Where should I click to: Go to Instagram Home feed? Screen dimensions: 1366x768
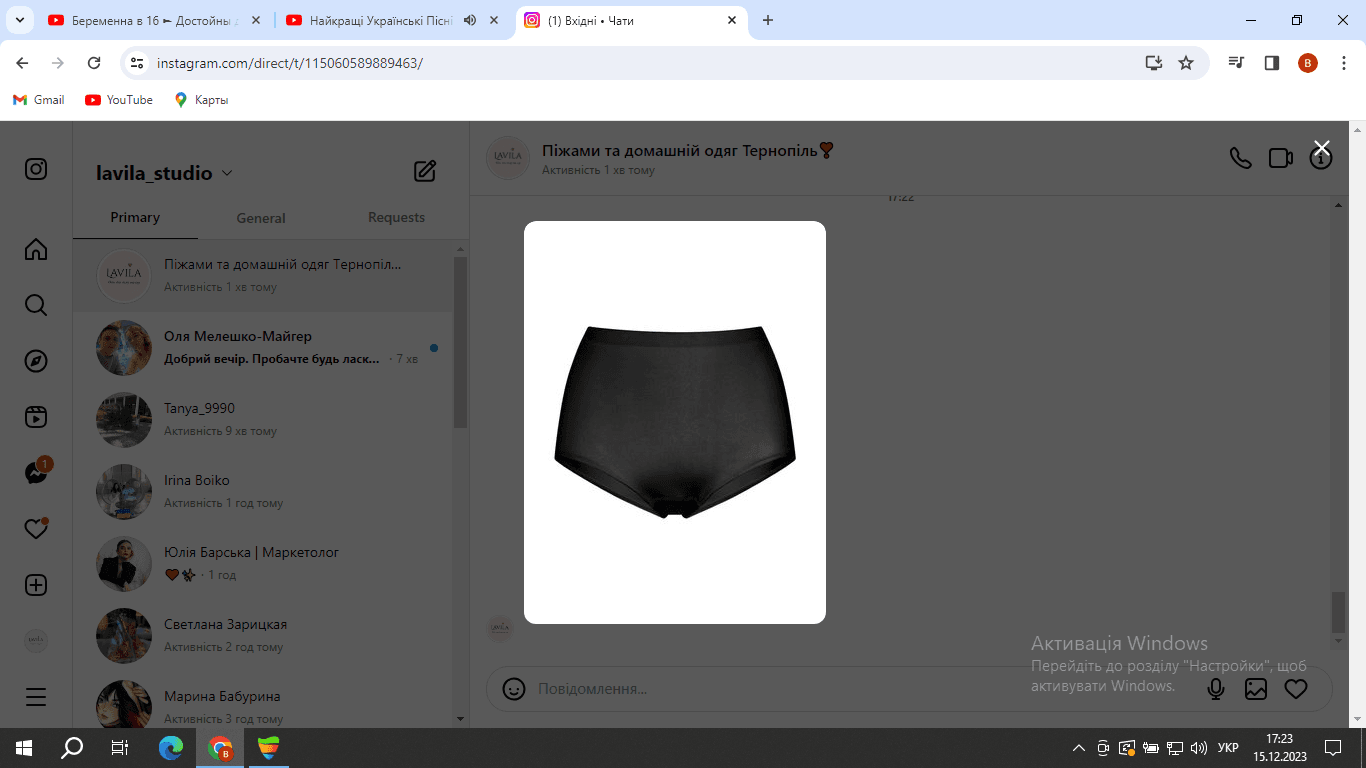coord(36,249)
